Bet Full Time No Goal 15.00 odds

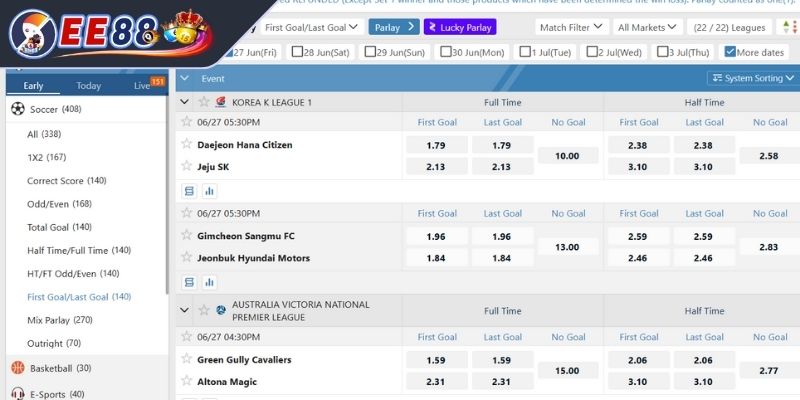567,371
